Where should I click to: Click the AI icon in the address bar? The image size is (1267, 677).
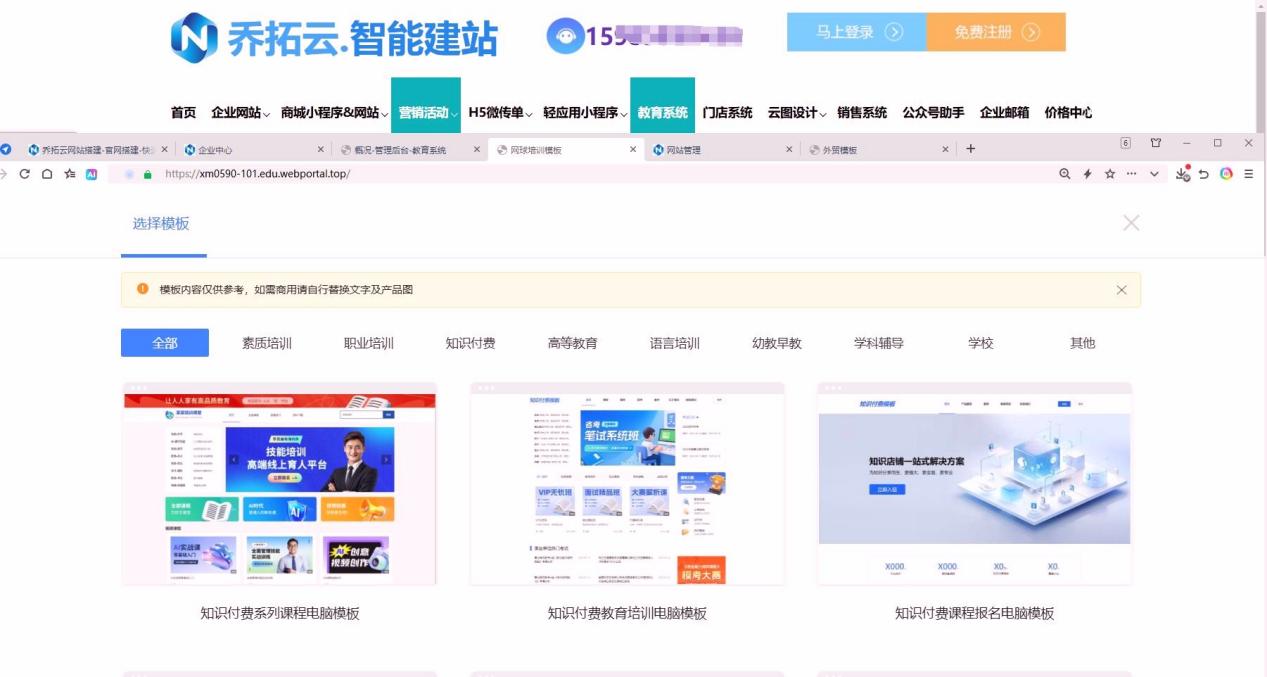pos(91,174)
